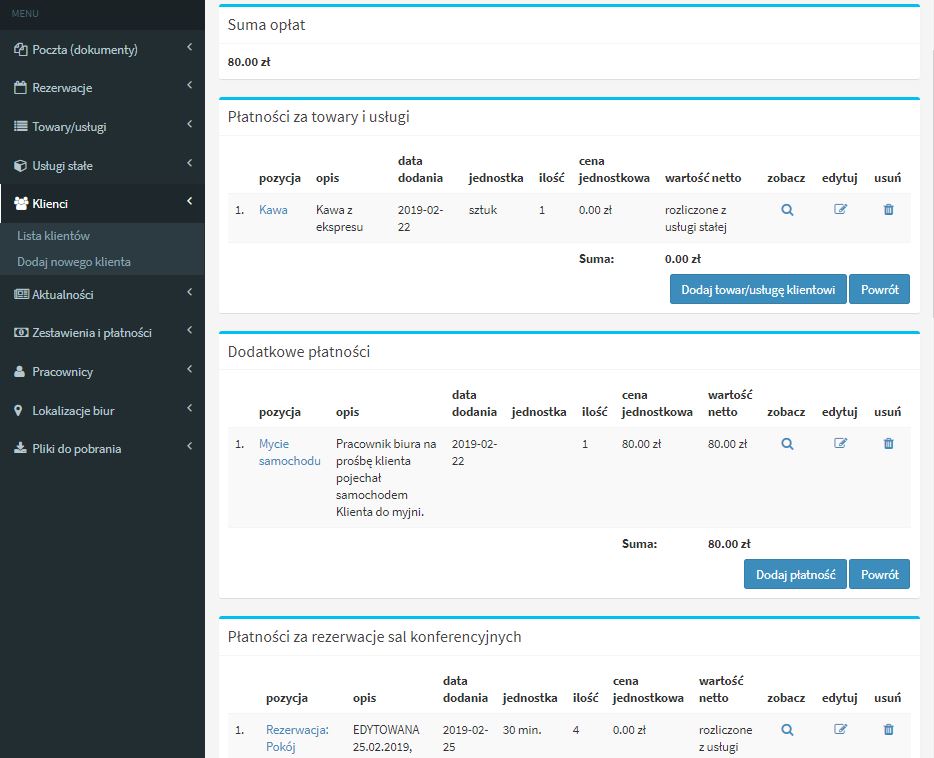
Task: Click Powrót in the towary i usługi section
Action: 879,289
